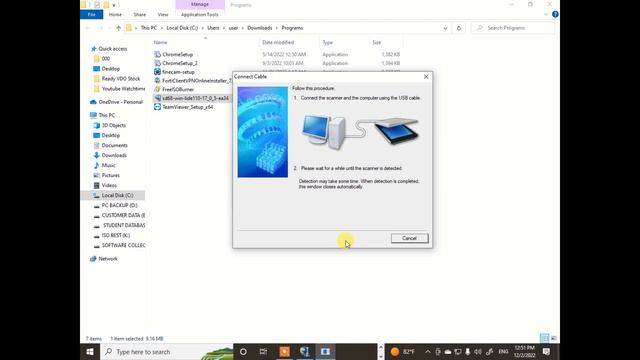This screenshot has width=640, height=360.
Task: Select FortiClientVPNOnlineInstaller file
Action: (197, 81)
